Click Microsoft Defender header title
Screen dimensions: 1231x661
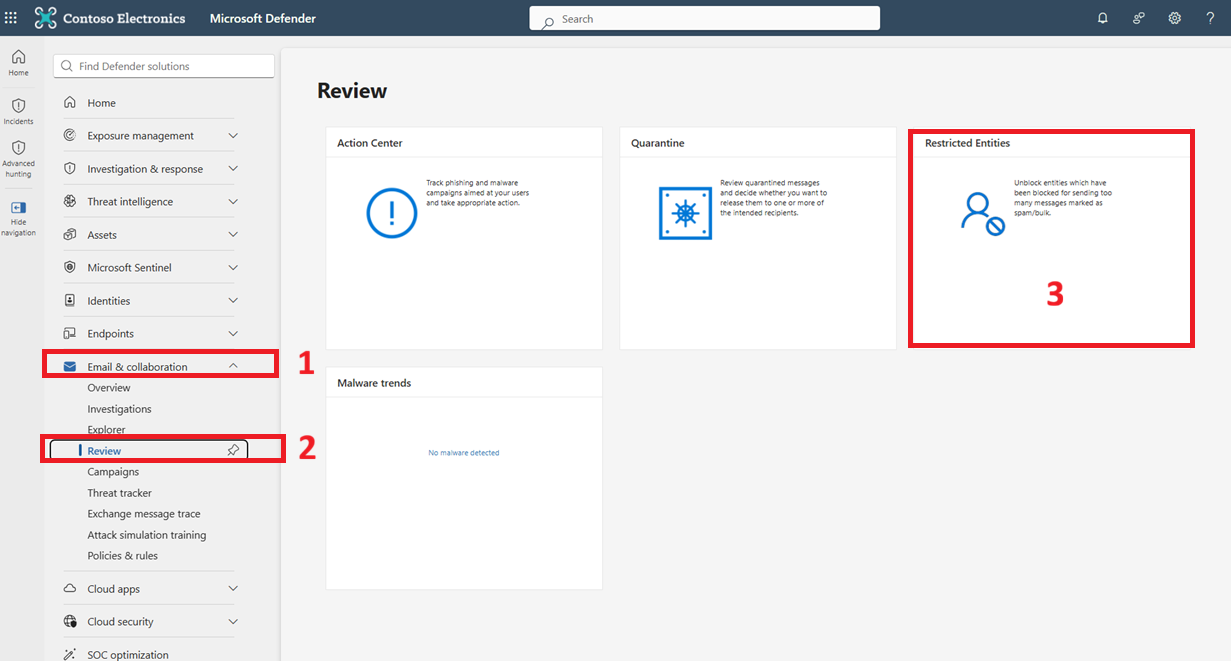(263, 18)
